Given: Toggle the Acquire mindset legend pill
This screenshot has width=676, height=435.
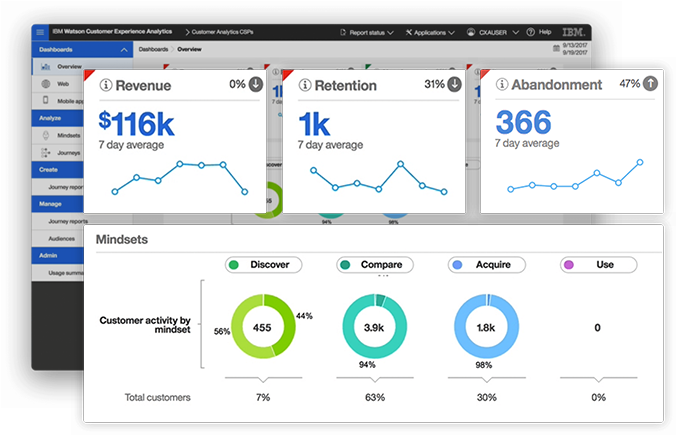Looking at the screenshot, I should 487,265.
